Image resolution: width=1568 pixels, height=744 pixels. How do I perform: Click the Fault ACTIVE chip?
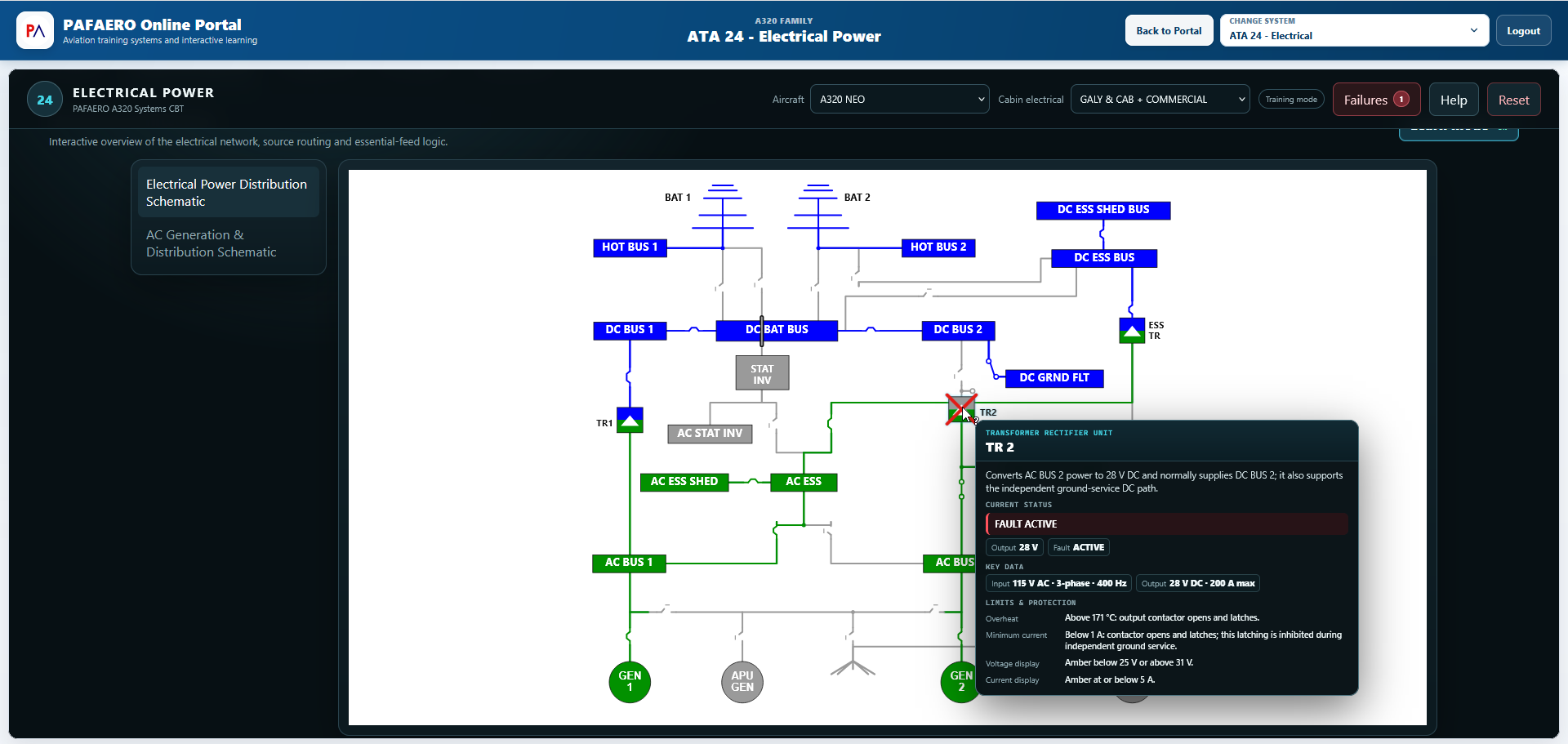click(1079, 548)
